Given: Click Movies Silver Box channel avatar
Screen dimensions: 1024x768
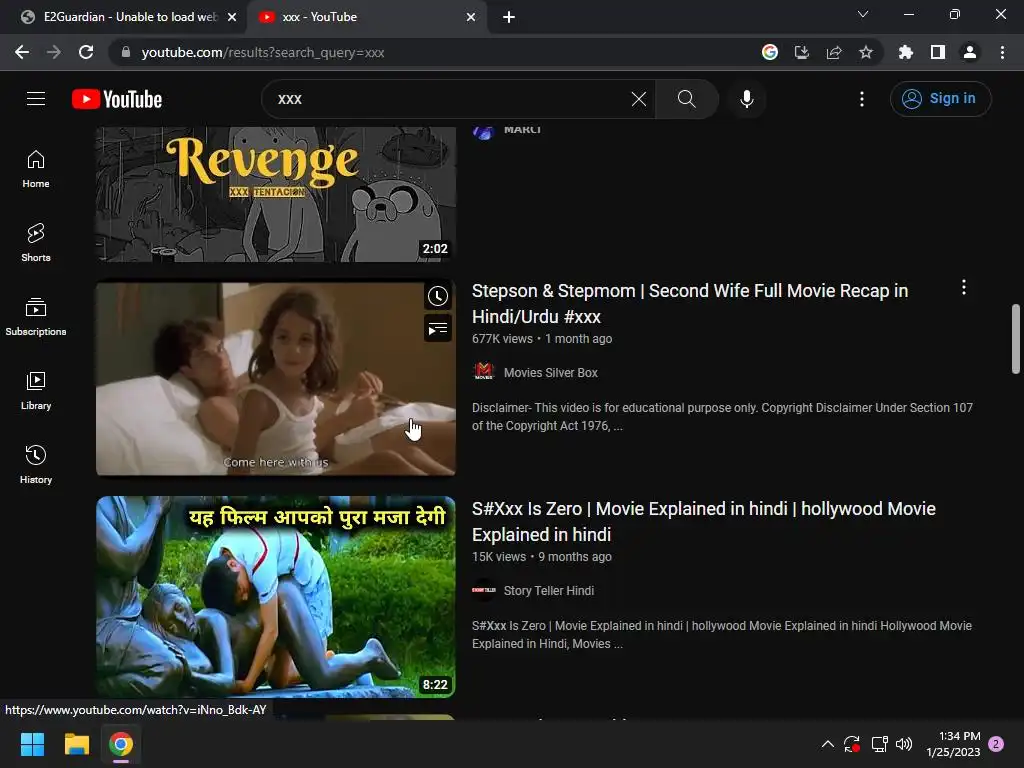Looking at the screenshot, I should [x=484, y=372].
